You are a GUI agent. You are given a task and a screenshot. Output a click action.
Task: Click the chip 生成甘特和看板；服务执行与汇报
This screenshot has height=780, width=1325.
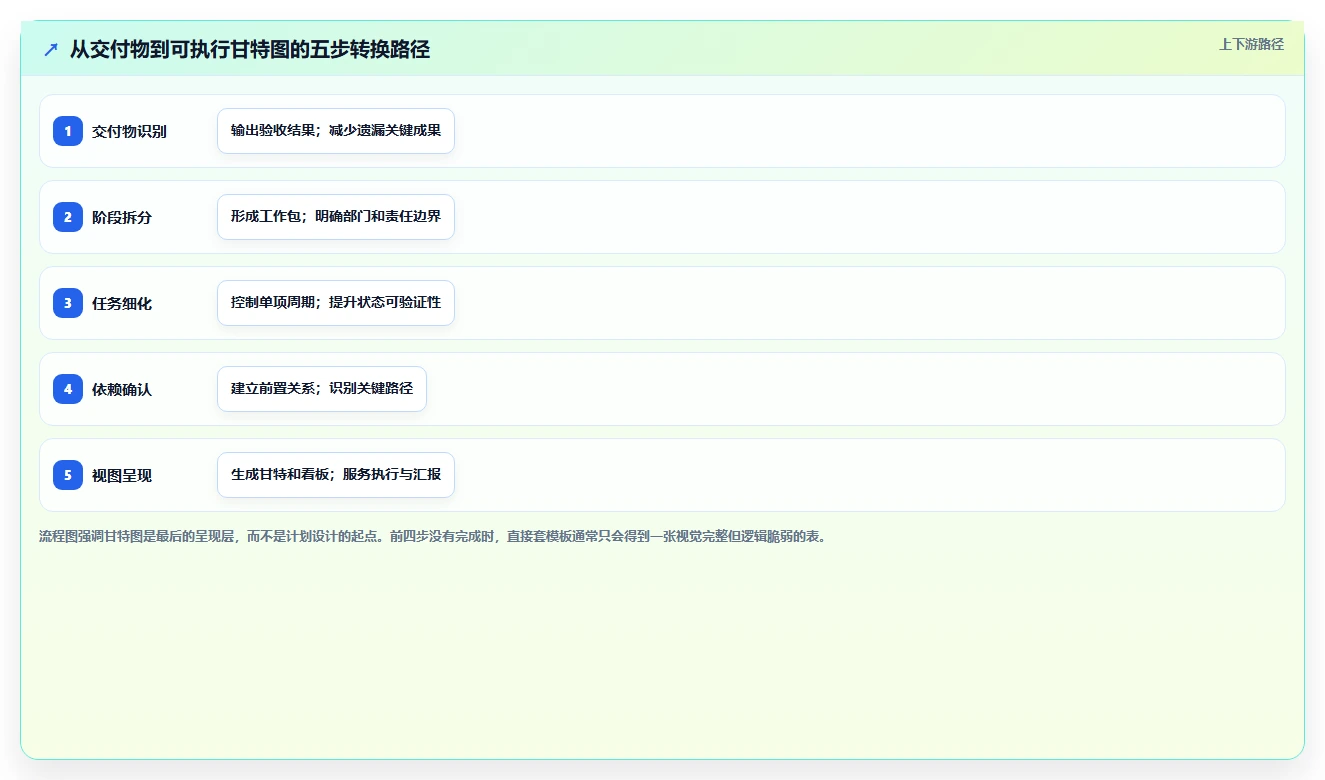click(x=336, y=475)
